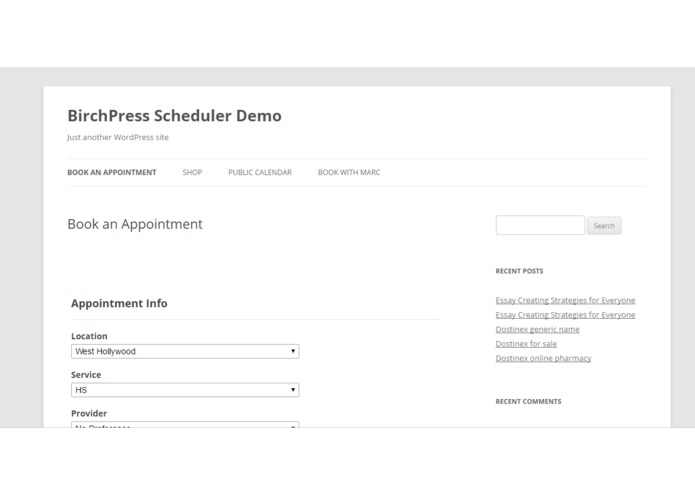
Task: Open the Location dropdown showing West Hollywood
Action: pos(185,351)
